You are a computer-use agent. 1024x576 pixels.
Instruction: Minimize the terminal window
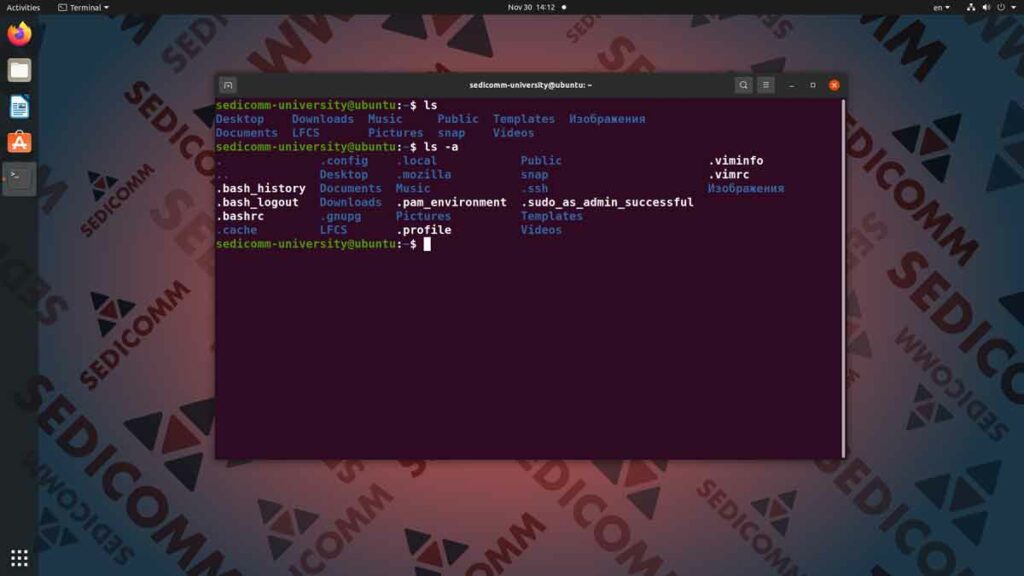point(792,85)
